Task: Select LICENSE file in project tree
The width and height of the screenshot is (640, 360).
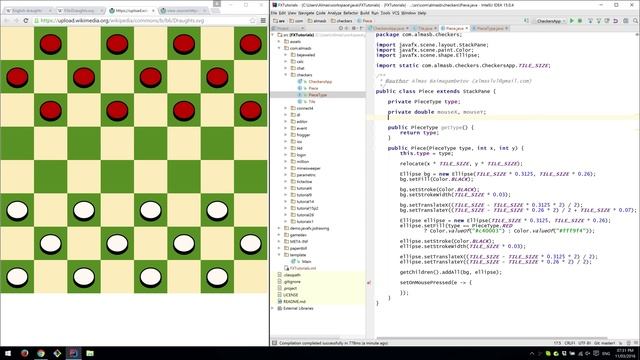Action: (x=290, y=295)
